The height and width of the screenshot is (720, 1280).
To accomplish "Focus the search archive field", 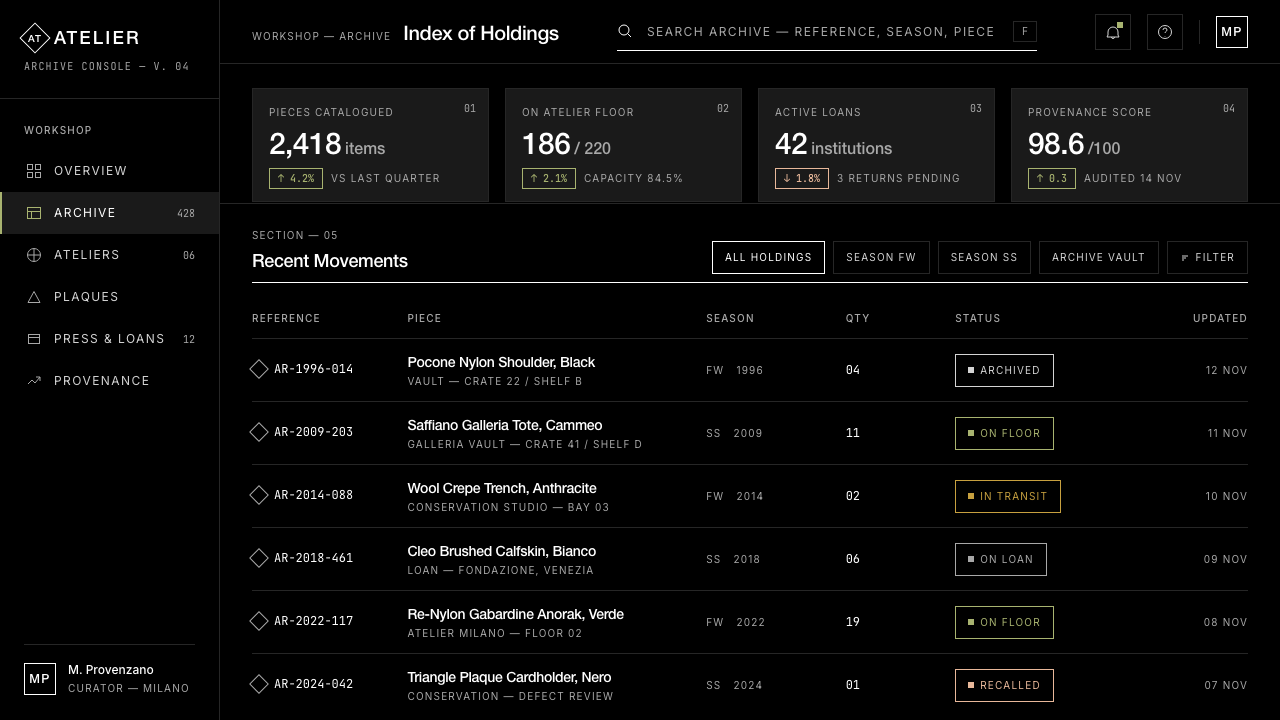I will click(826, 31).
